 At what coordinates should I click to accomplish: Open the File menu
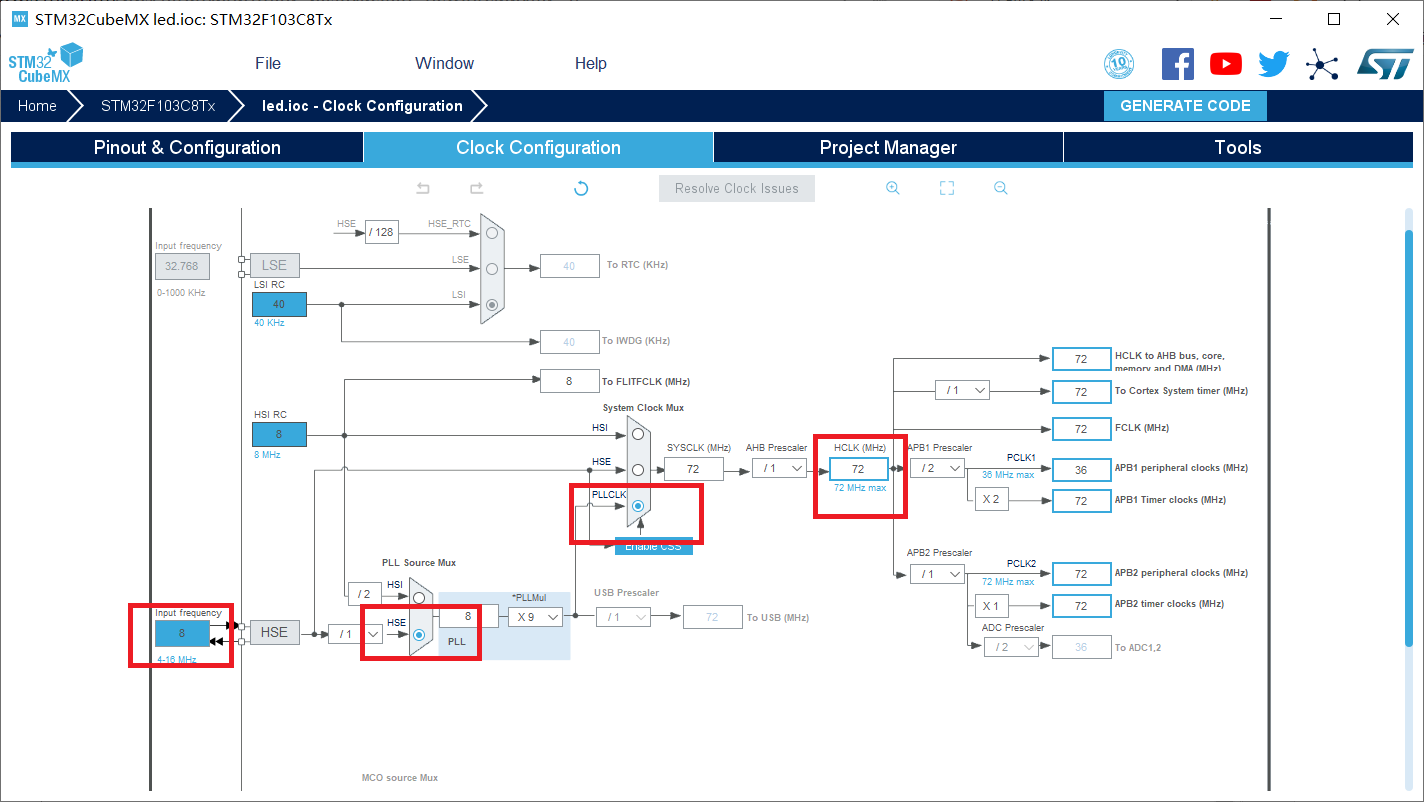click(268, 63)
